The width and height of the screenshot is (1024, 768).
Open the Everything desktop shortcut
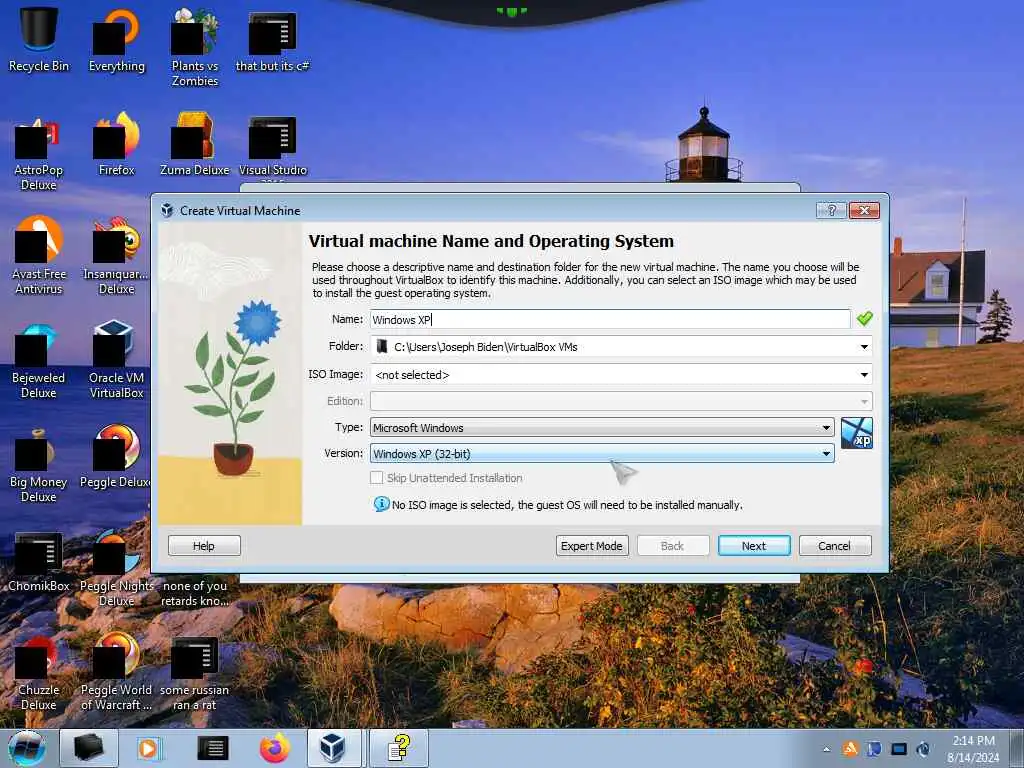tap(116, 40)
